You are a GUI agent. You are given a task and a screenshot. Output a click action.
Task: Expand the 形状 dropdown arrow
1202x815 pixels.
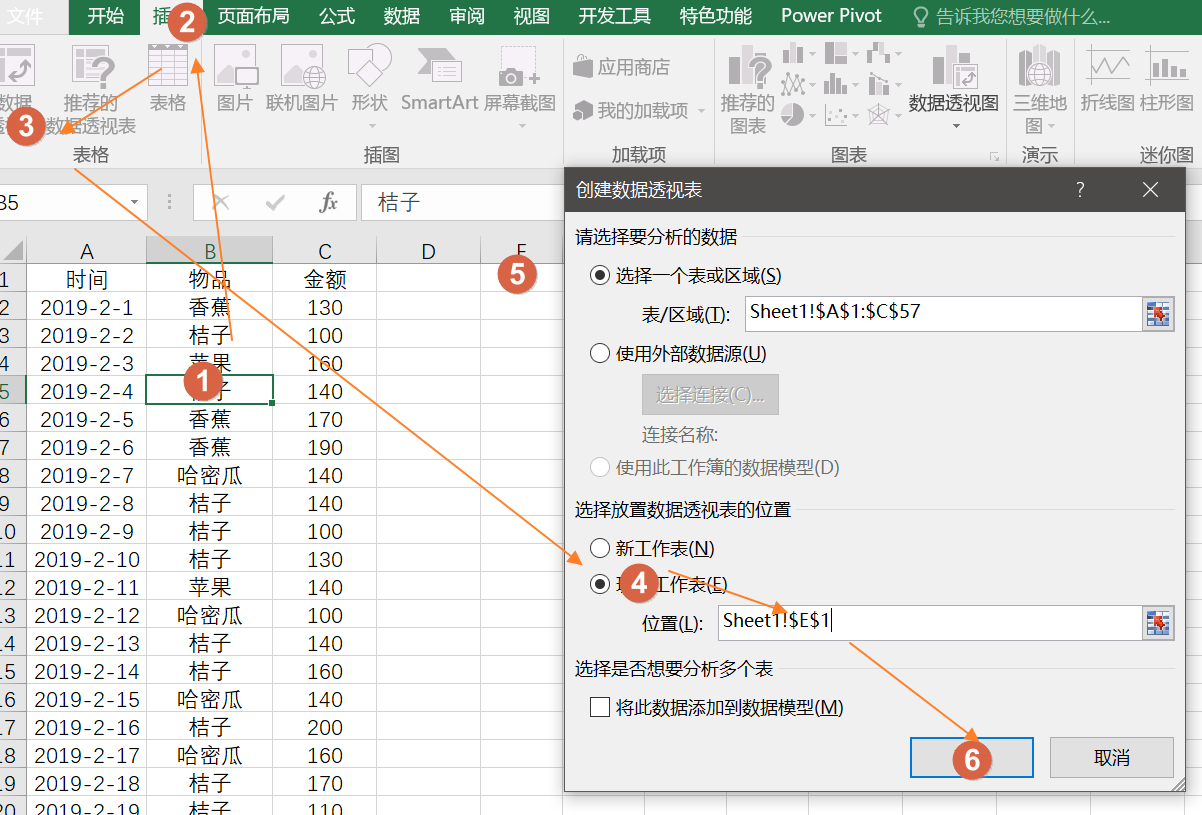click(372, 127)
